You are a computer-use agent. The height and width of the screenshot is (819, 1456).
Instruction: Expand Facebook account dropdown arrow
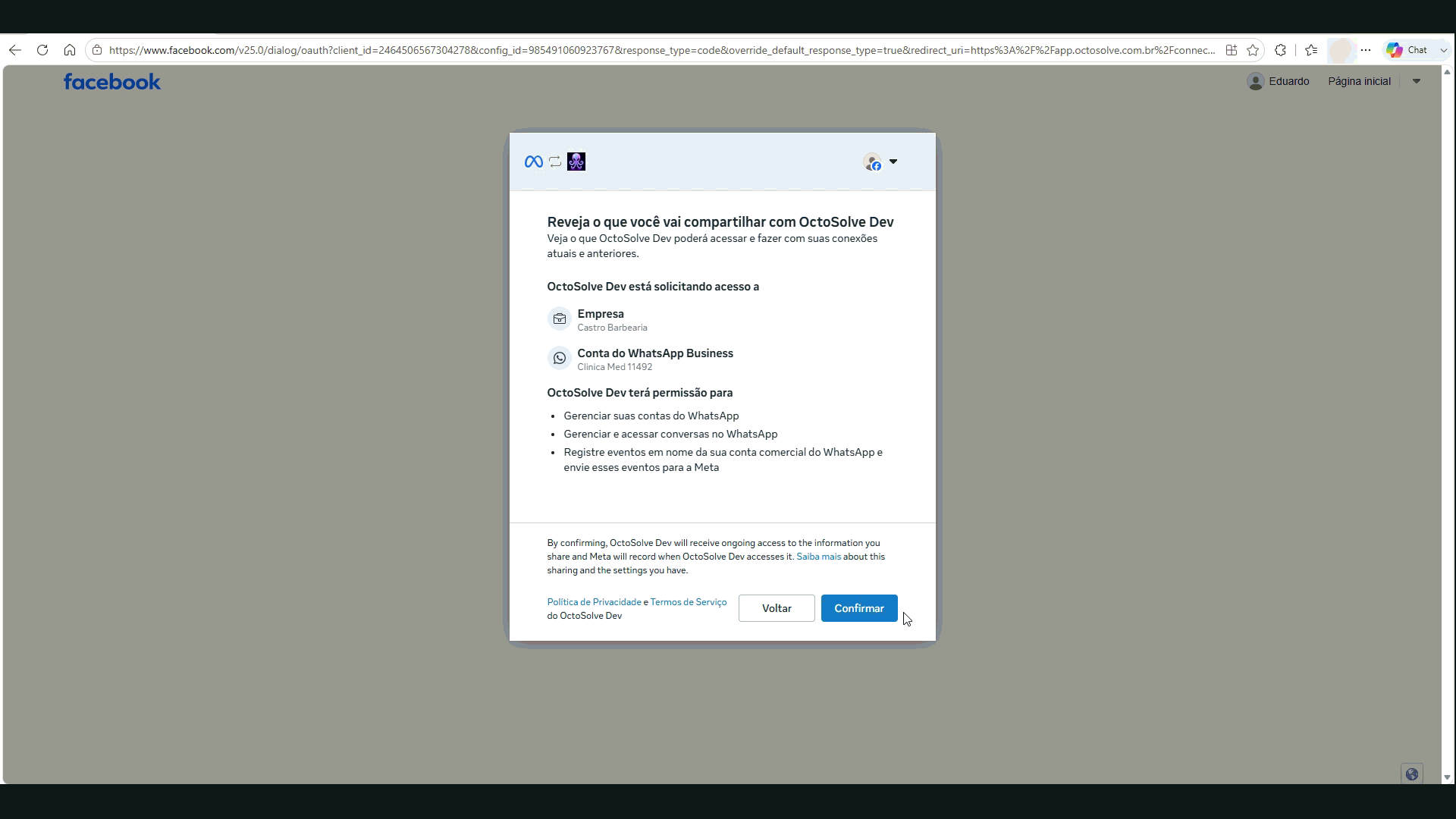pyautogui.click(x=1416, y=81)
